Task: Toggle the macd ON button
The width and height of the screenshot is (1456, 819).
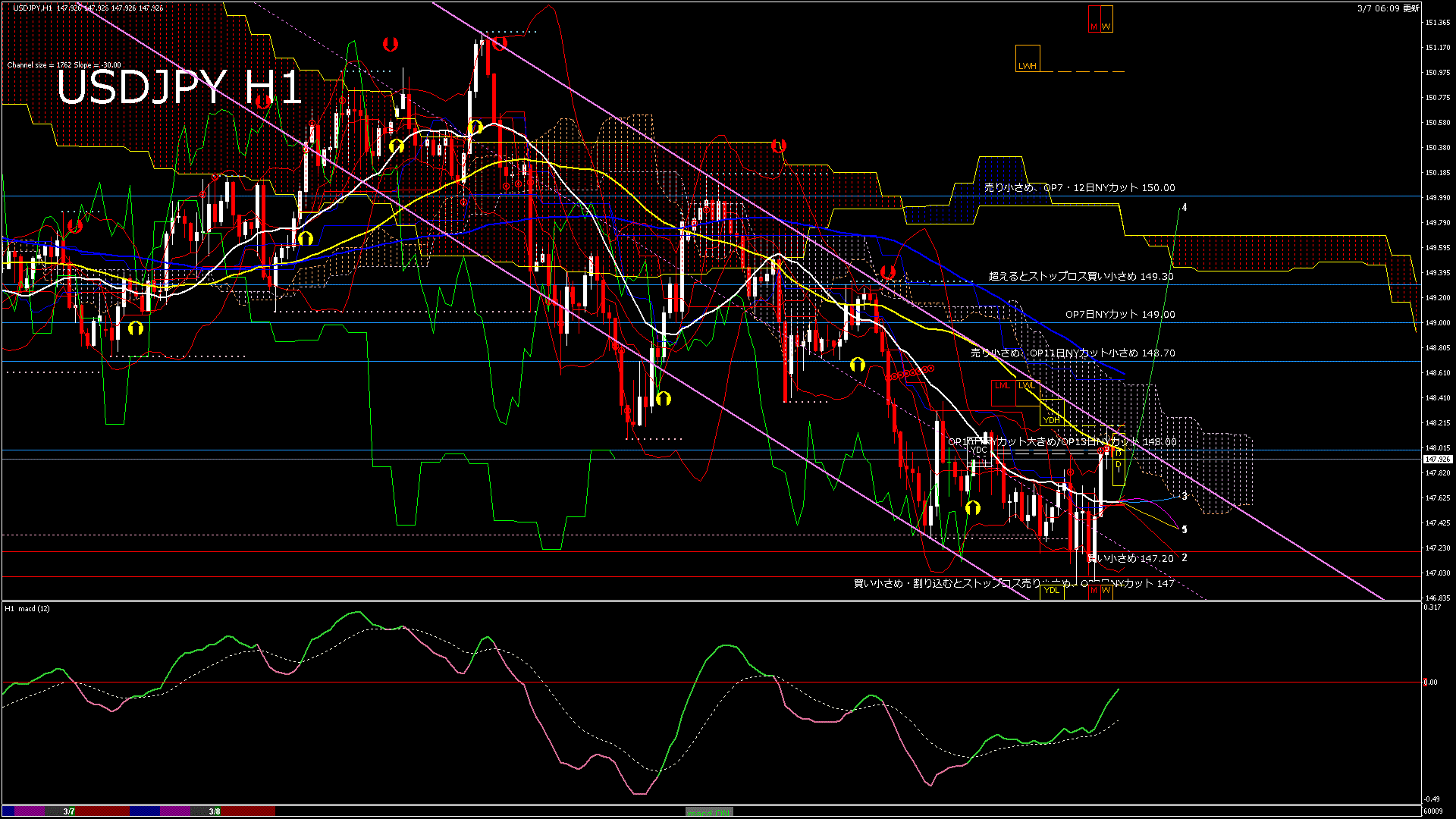Action: 709,811
